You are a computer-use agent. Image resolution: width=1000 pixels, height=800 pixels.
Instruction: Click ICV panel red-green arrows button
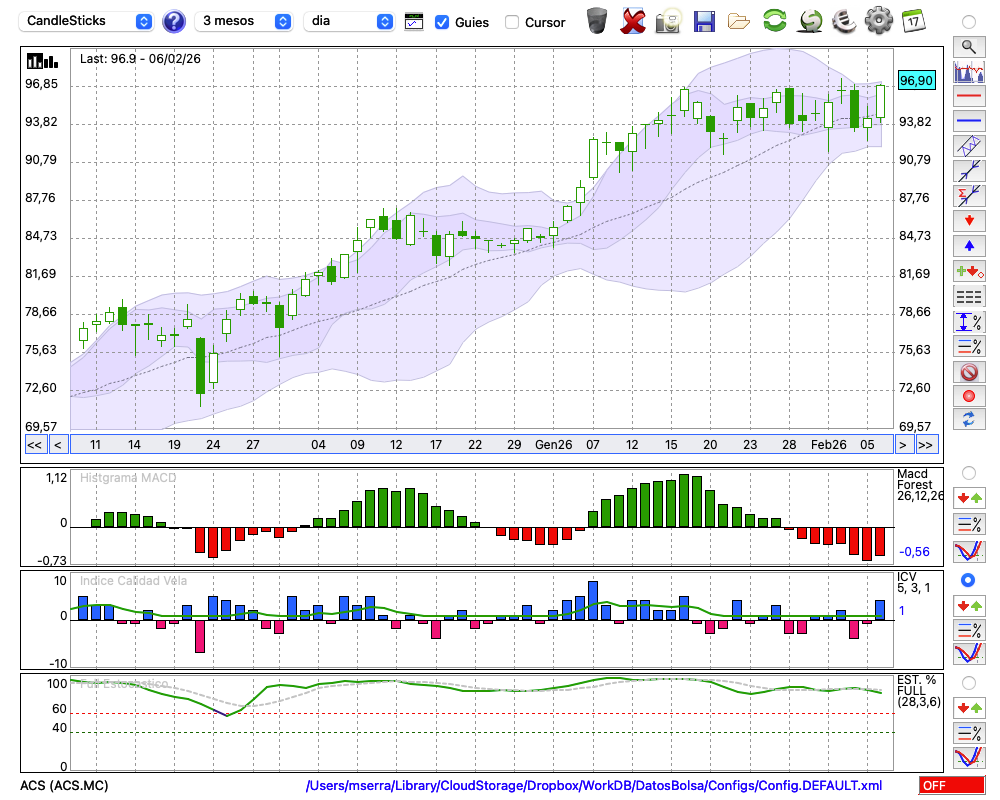969,605
